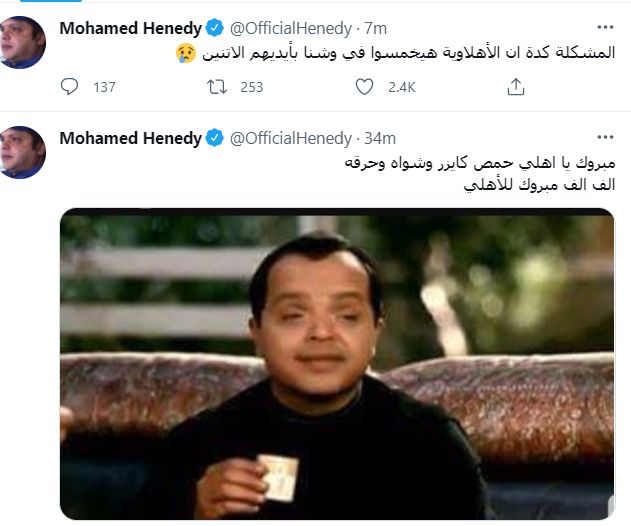Open the 34m timestamp link

[x=380, y=138]
